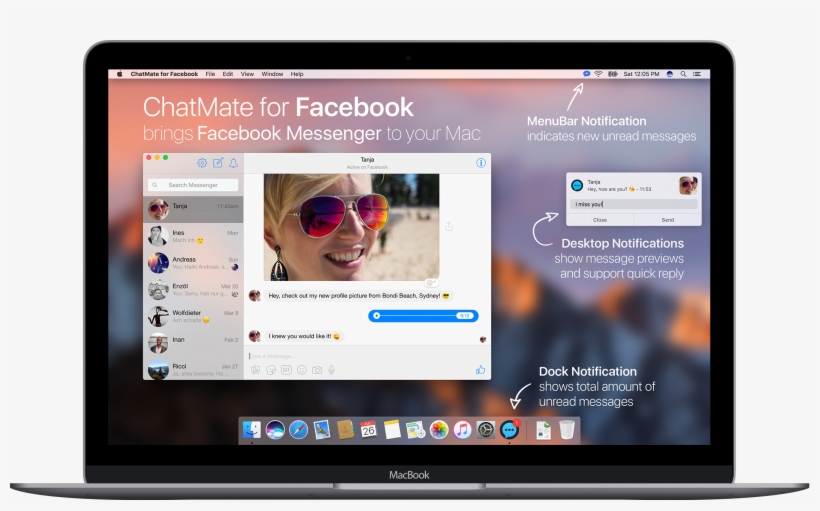Click the Type a message field
Viewport: 820px width, 511px height.
pyautogui.click(x=366, y=356)
